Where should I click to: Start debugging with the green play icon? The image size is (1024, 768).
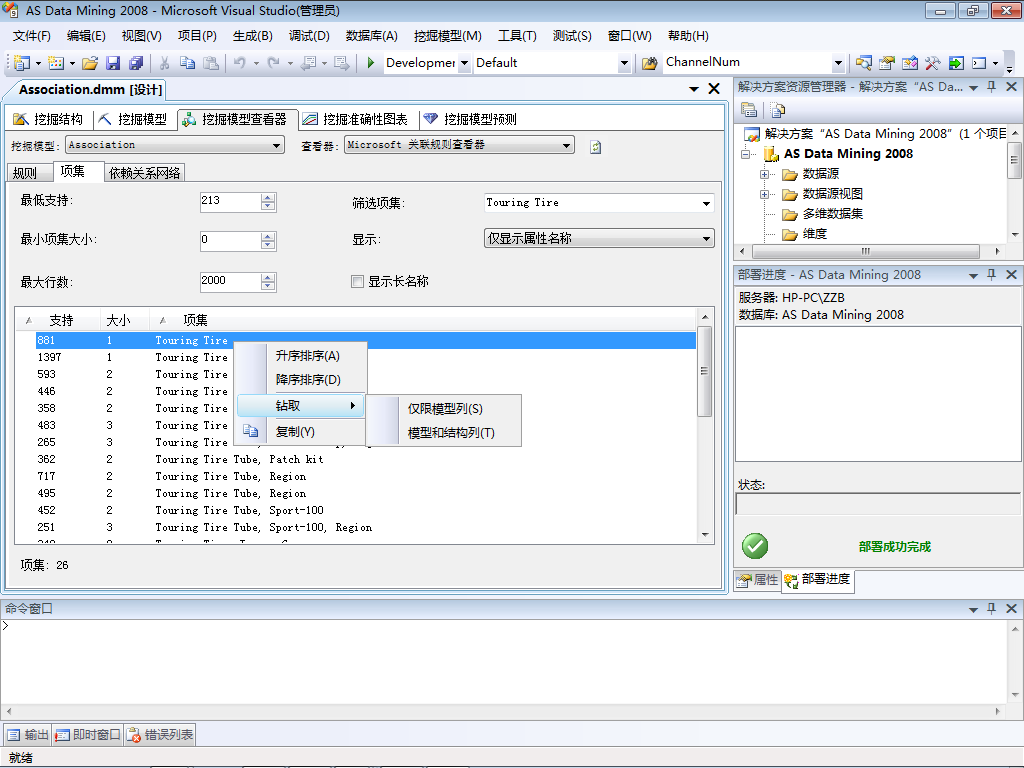coord(371,63)
